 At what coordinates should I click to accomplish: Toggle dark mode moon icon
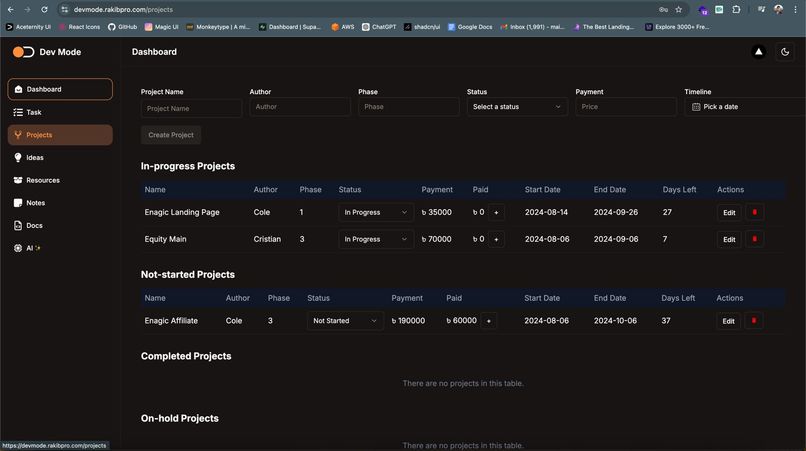785,52
